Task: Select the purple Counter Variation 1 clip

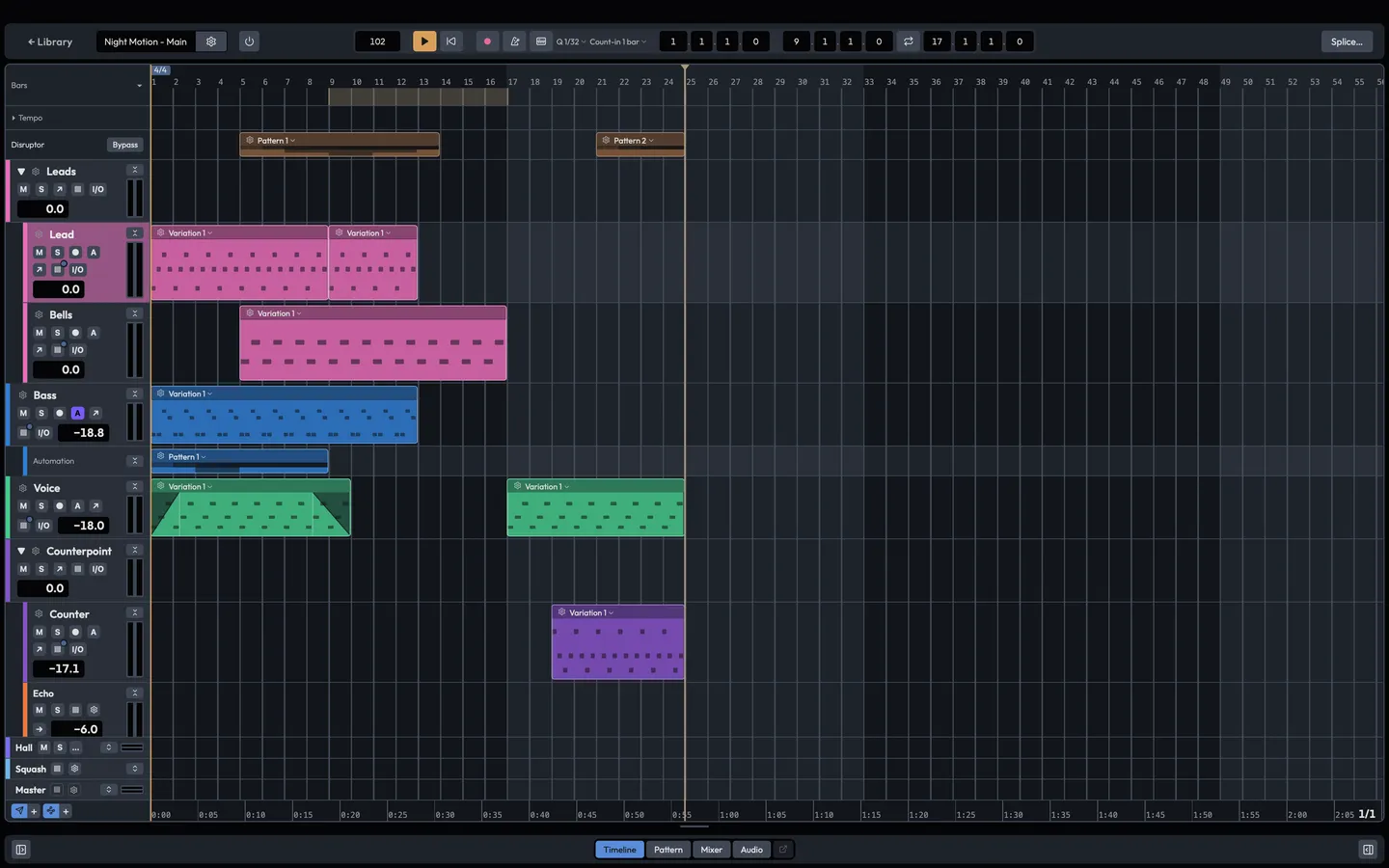Action: tap(618, 642)
